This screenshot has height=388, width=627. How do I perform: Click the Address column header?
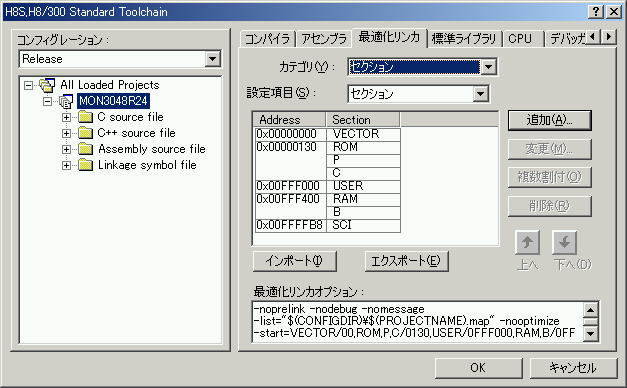(x=290, y=120)
